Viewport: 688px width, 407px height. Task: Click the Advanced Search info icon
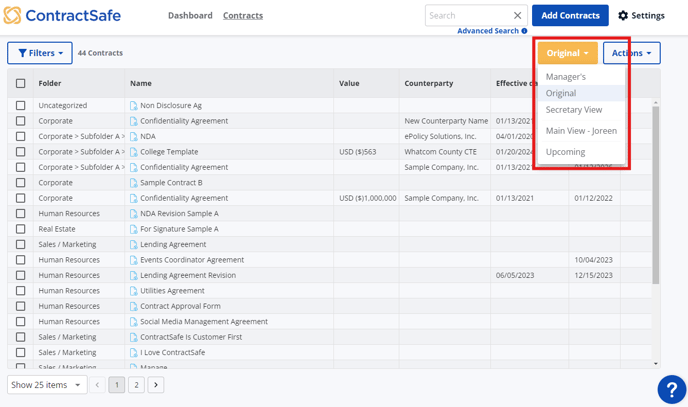(524, 31)
